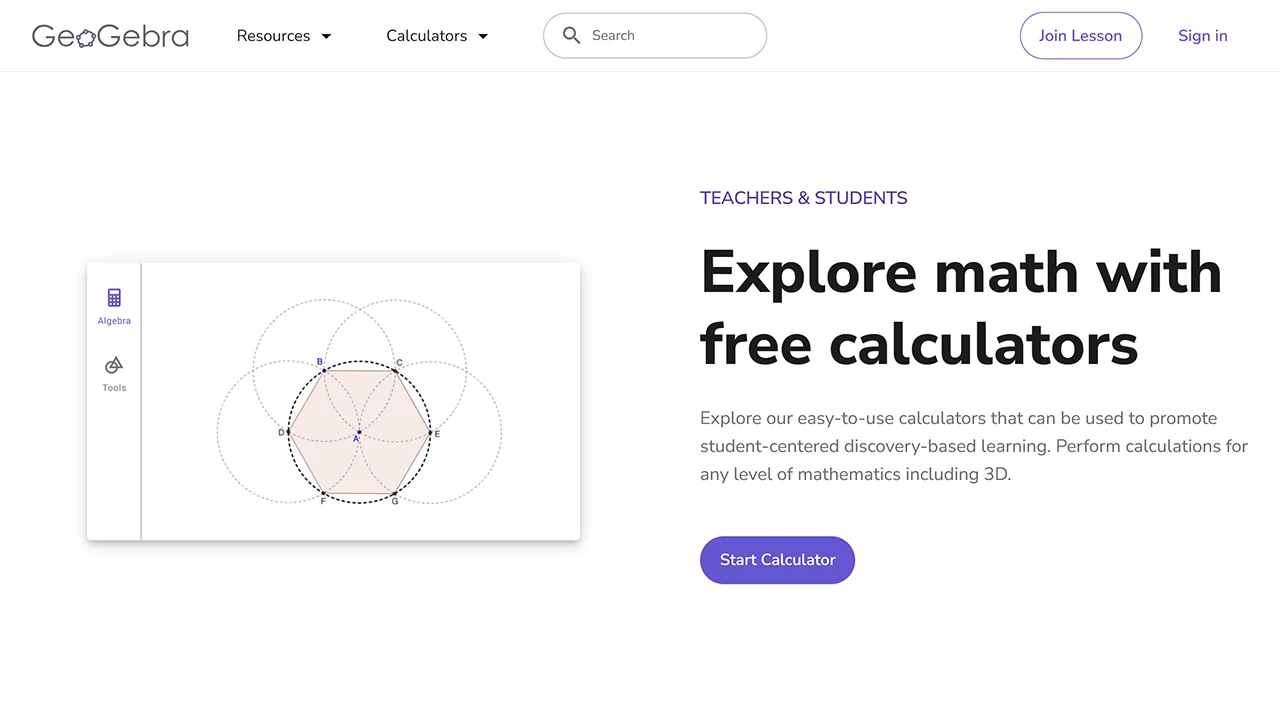Select the Tools shapes icon
Viewport: 1280px width, 720px height.
[114, 365]
